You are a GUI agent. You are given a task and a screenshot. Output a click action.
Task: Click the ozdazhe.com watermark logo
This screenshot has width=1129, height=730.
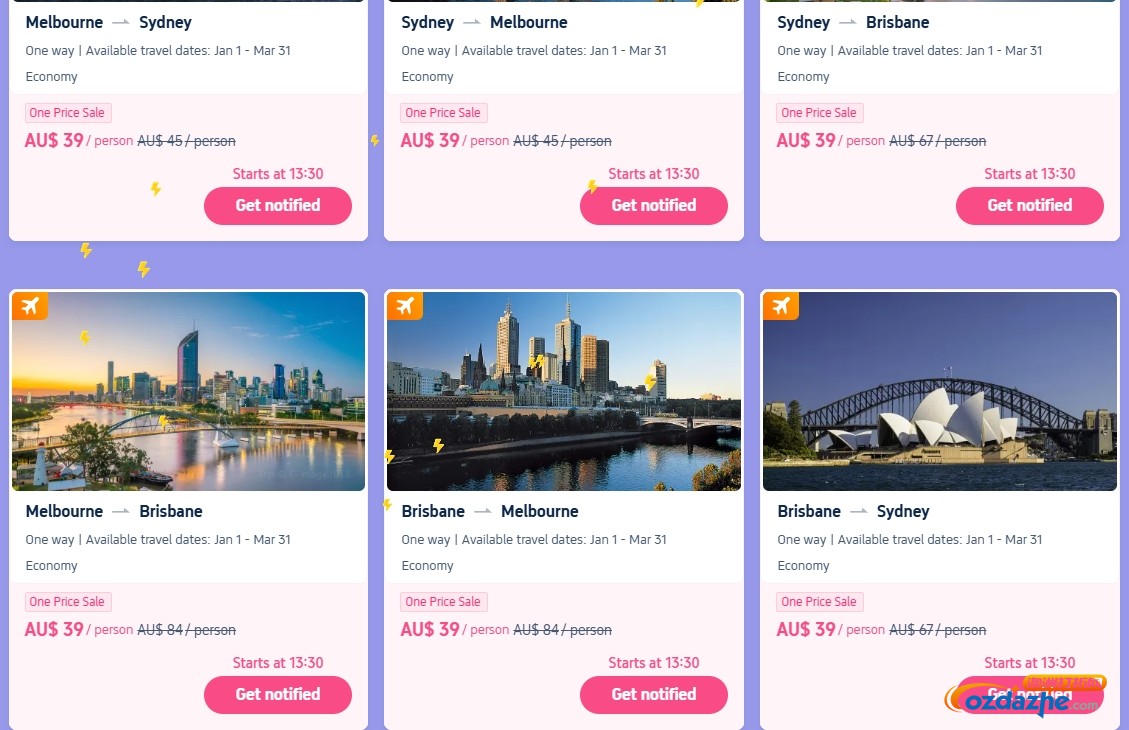1025,697
